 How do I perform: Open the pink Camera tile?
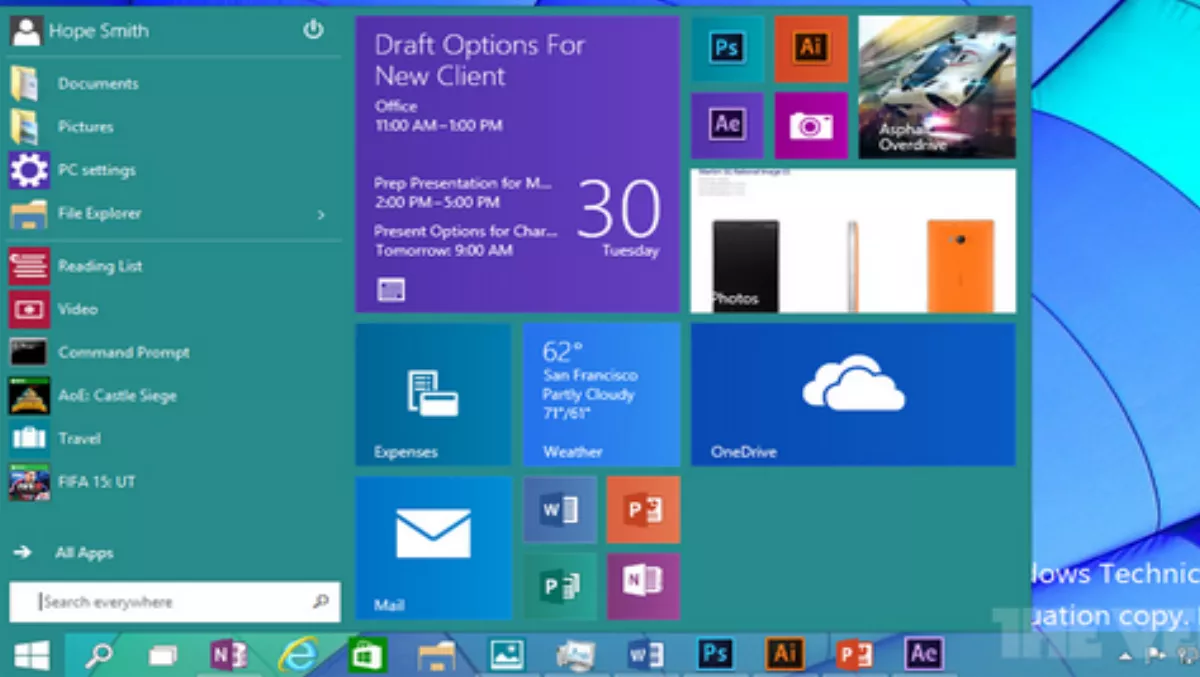811,125
